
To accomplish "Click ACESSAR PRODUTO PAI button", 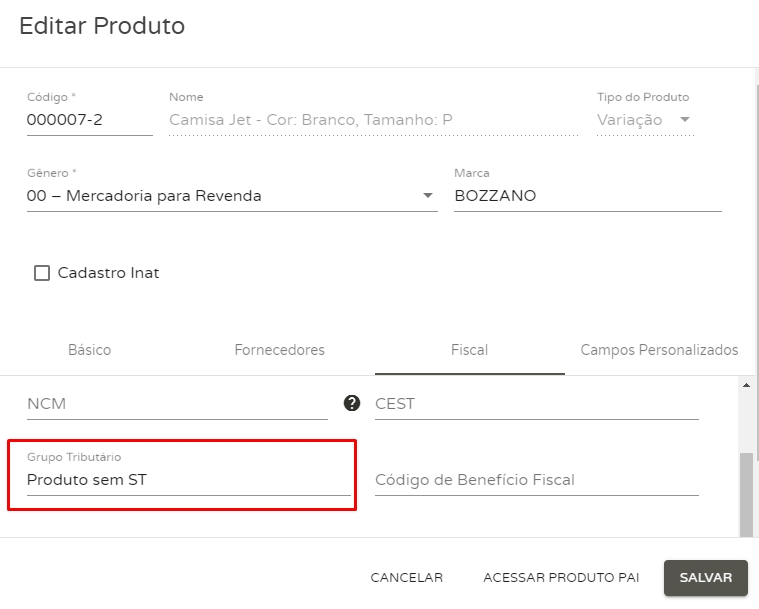I will [561, 577].
